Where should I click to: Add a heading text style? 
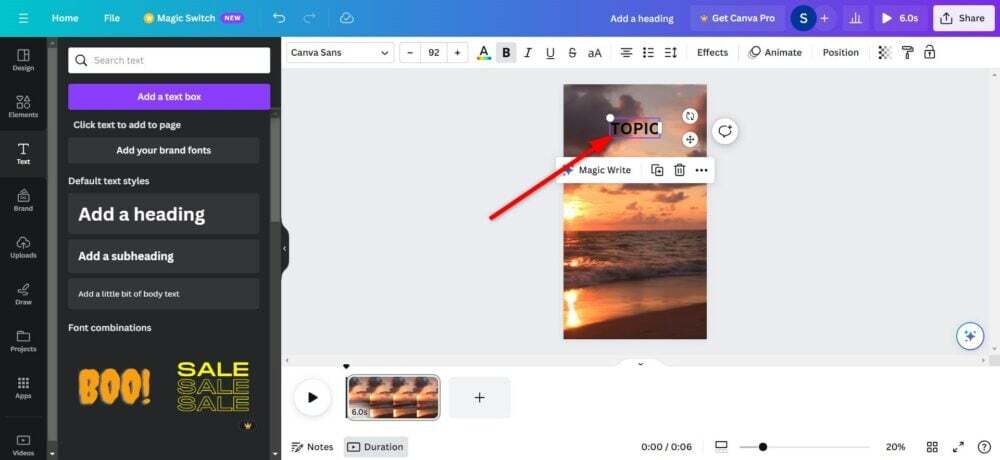(x=164, y=214)
